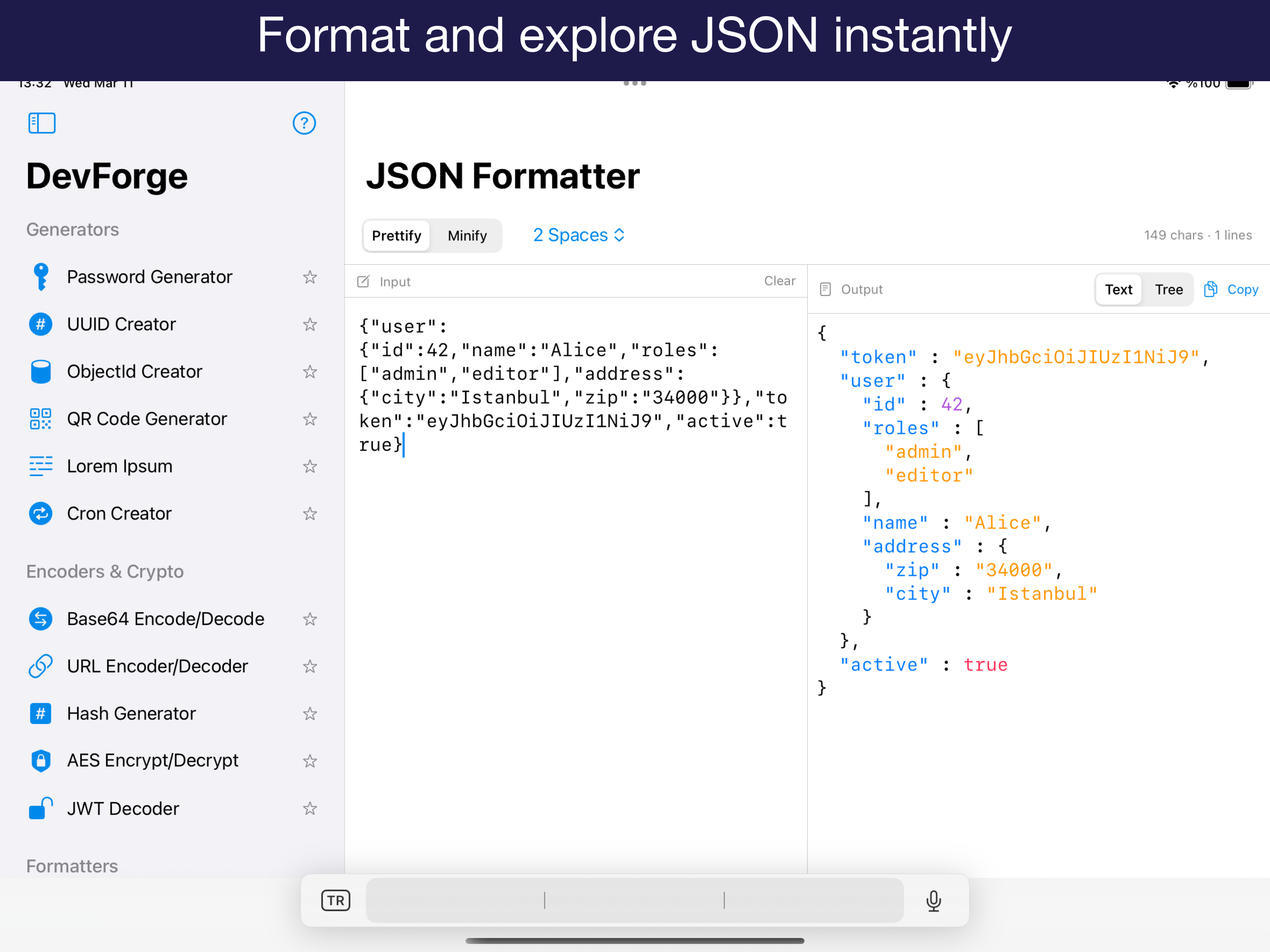Favorite QR Code Generator with its star
The width and height of the screenshot is (1270, 952).
(310, 419)
